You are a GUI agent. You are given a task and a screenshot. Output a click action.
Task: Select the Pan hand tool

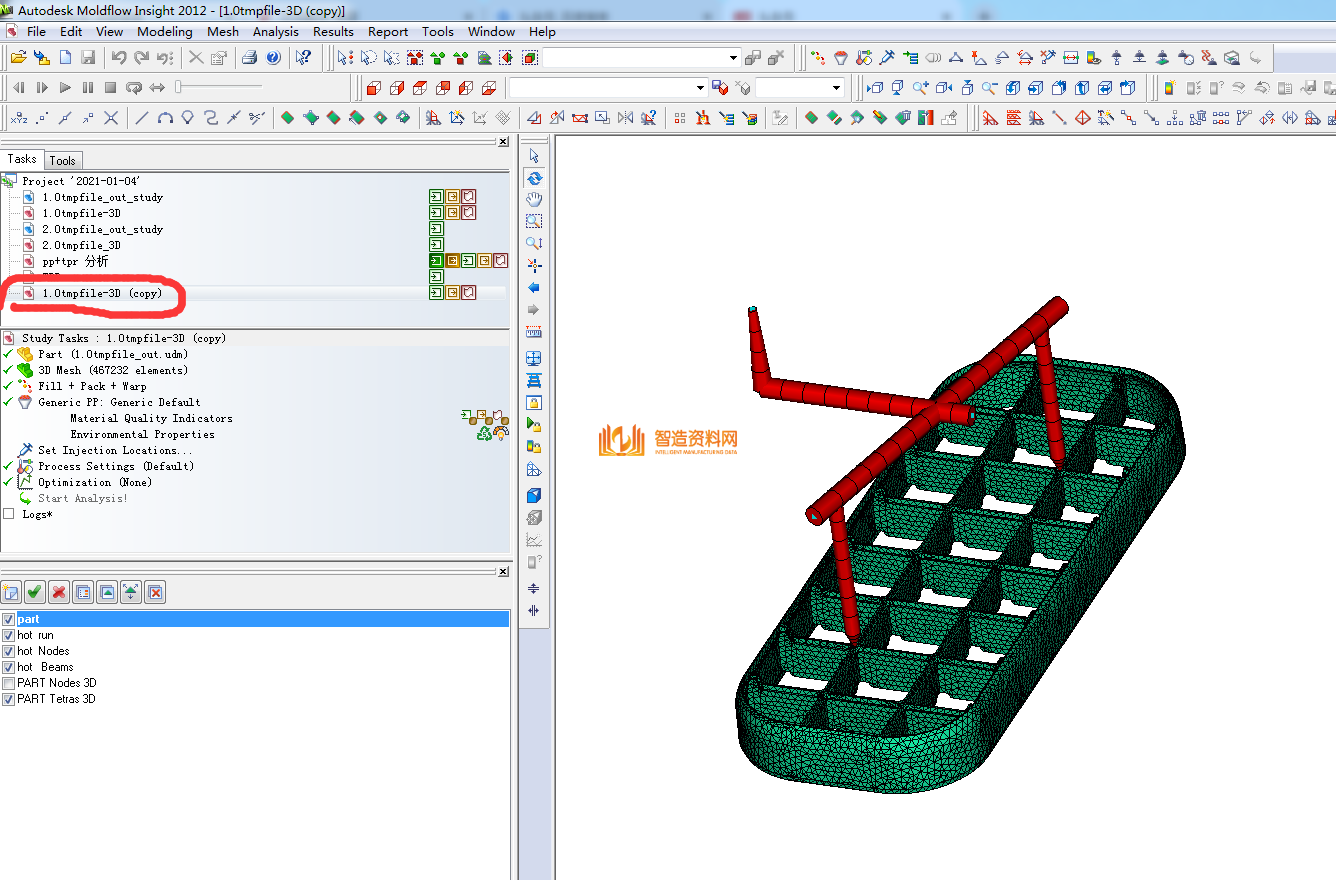(x=534, y=200)
